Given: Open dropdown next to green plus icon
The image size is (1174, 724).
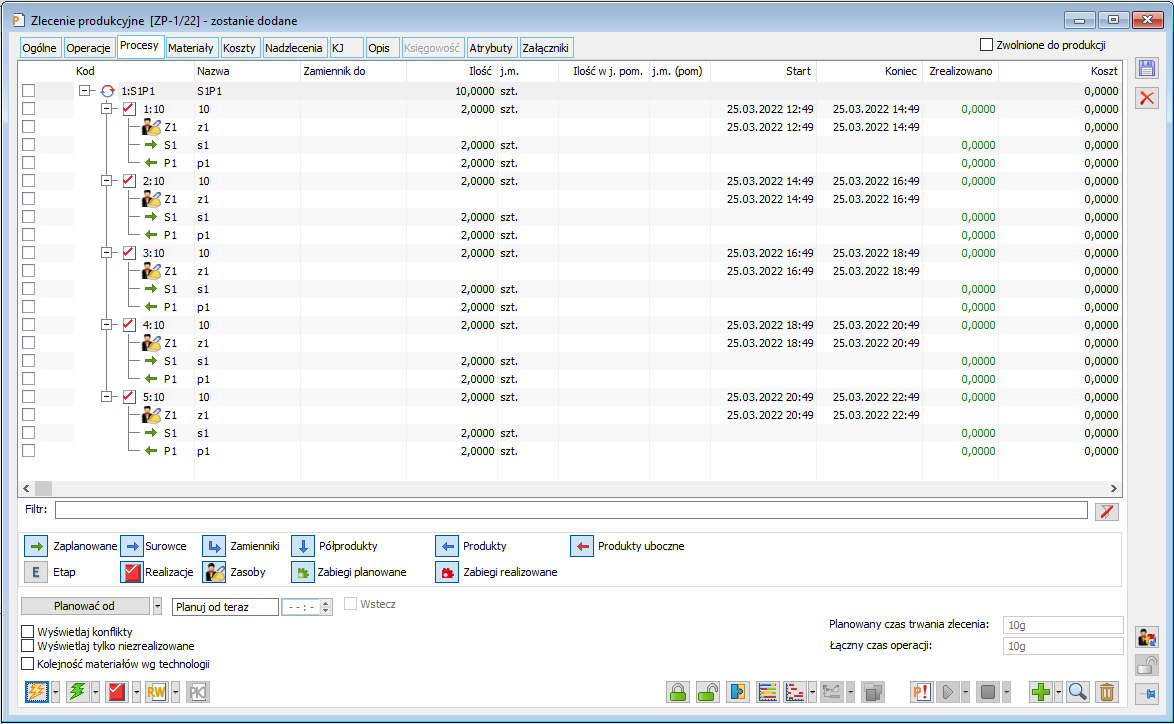Looking at the screenshot, I should pos(1058,692).
